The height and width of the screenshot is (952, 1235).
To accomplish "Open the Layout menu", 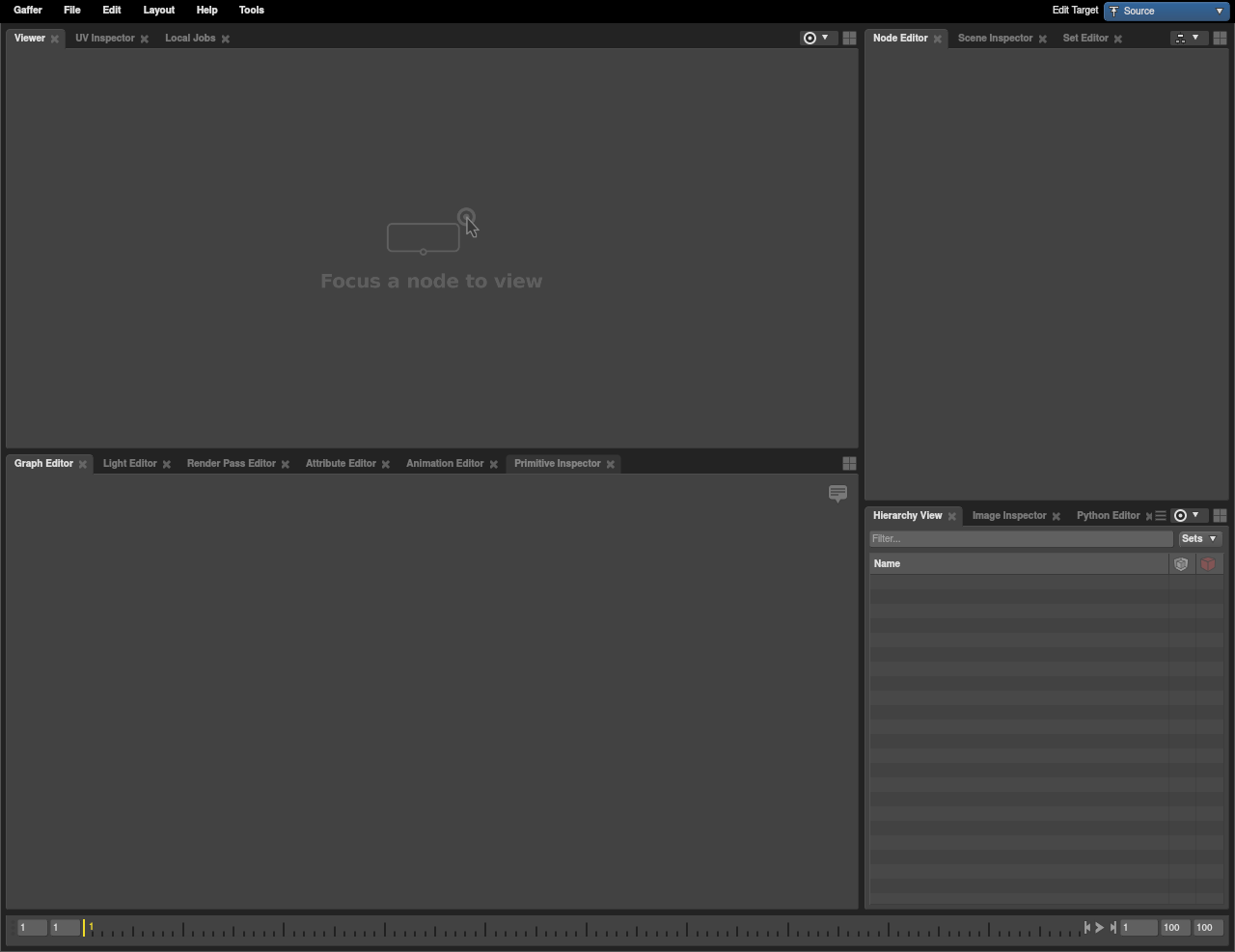I will (x=159, y=10).
